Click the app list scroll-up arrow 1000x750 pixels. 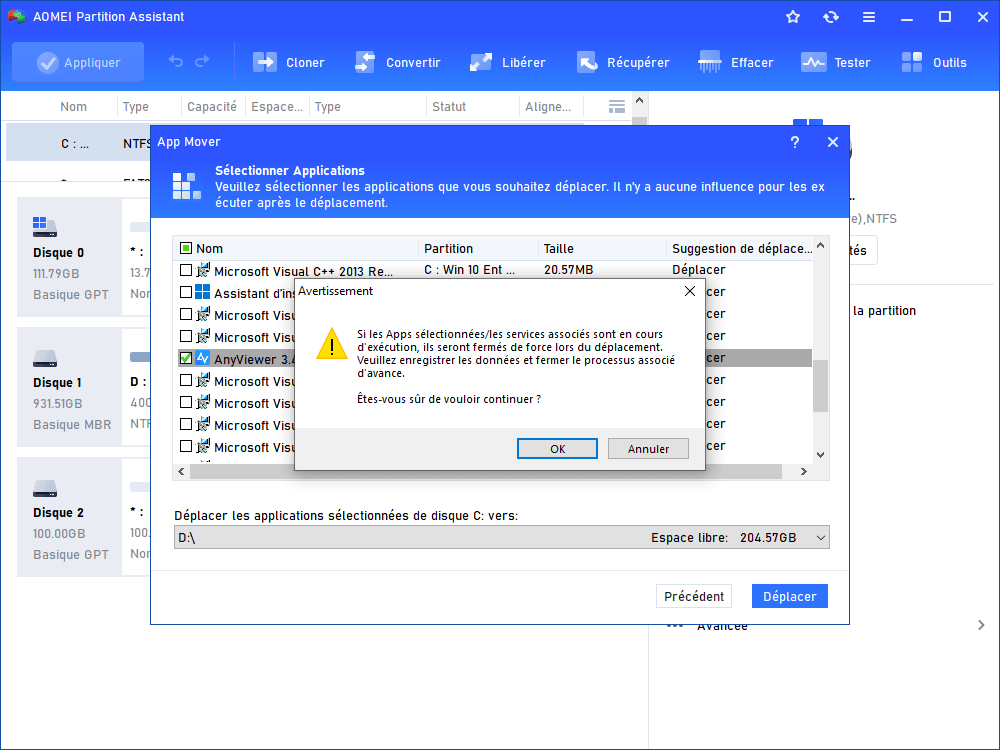[x=821, y=246]
